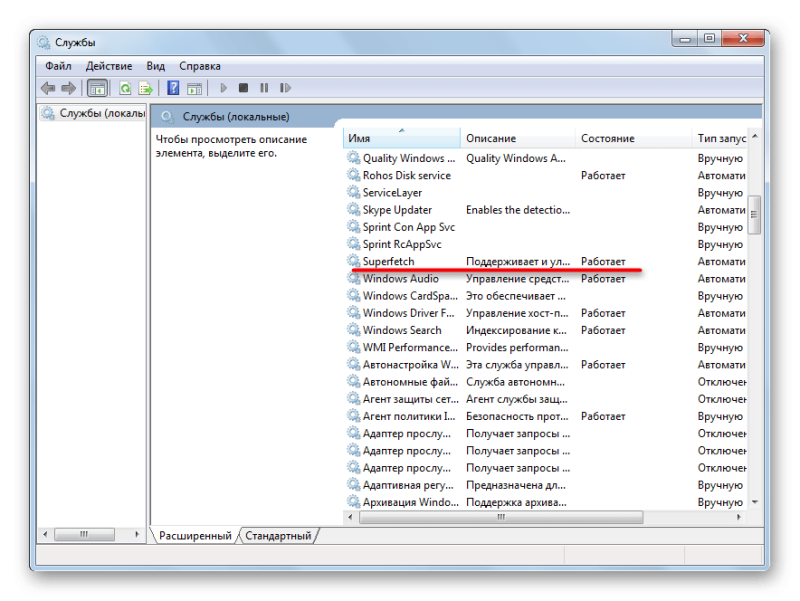Click the Forward arrow toolbar icon

point(68,88)
